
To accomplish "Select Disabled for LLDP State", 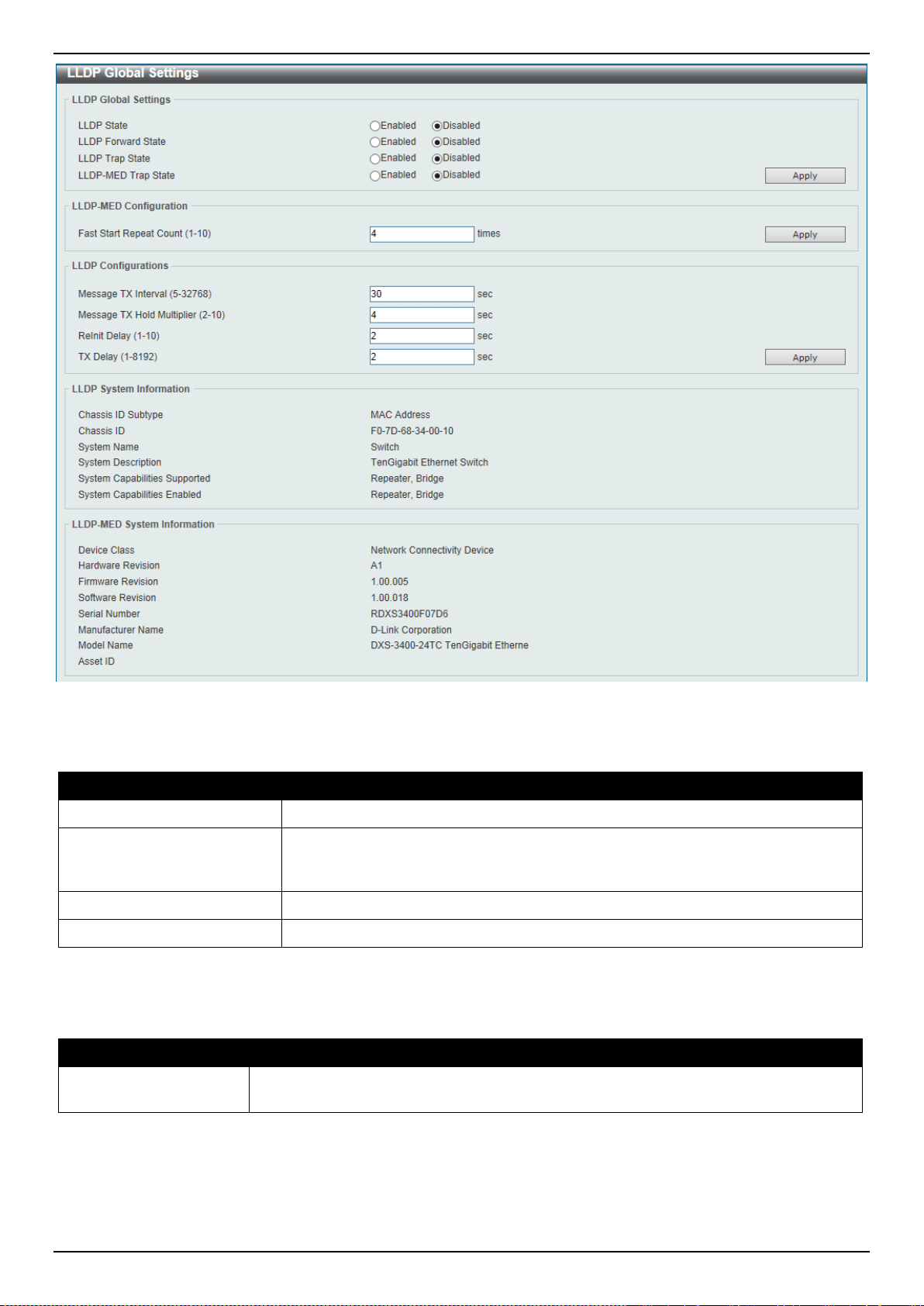I will click(437, 126).
